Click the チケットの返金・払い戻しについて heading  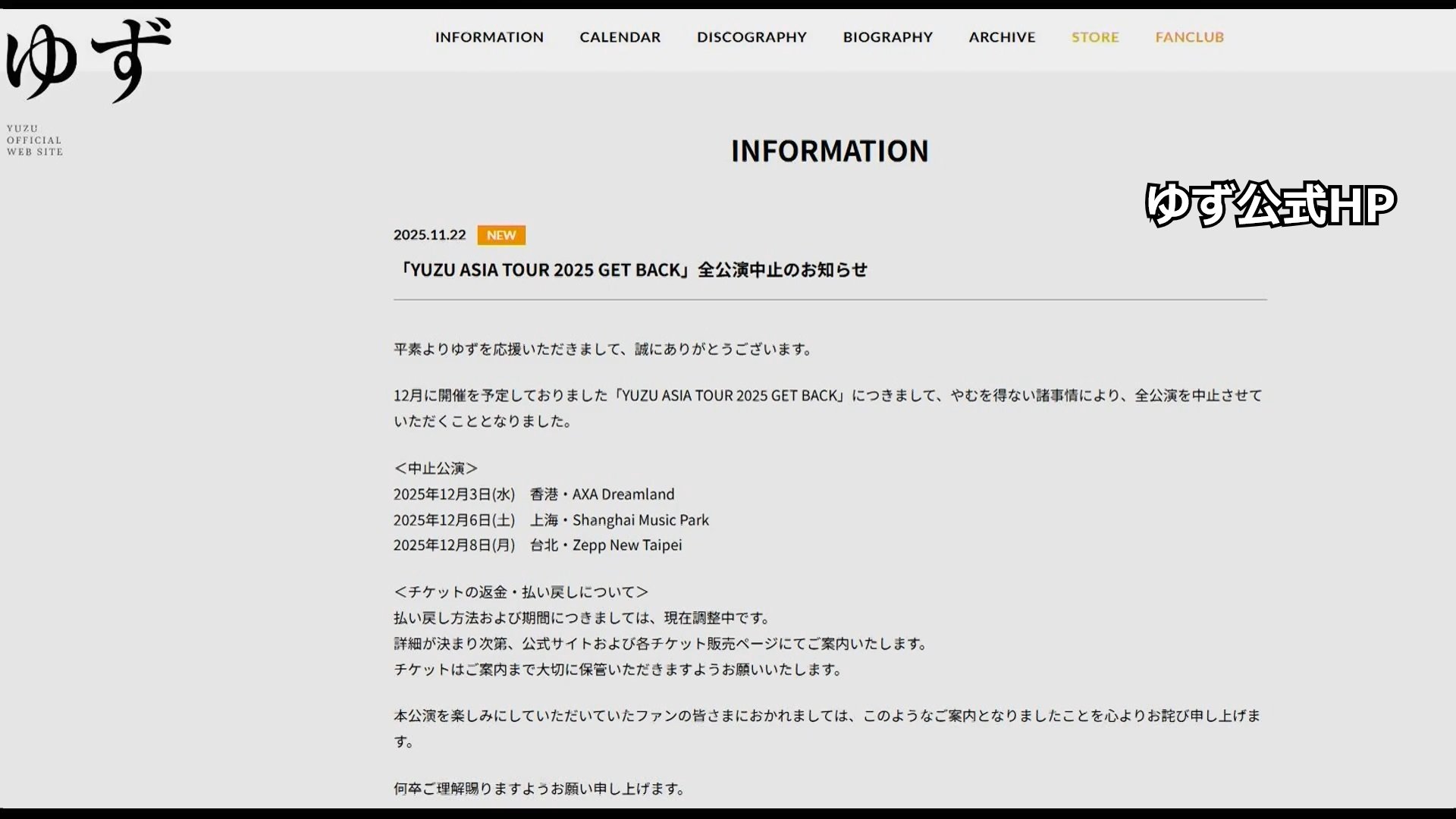(520, 591)
